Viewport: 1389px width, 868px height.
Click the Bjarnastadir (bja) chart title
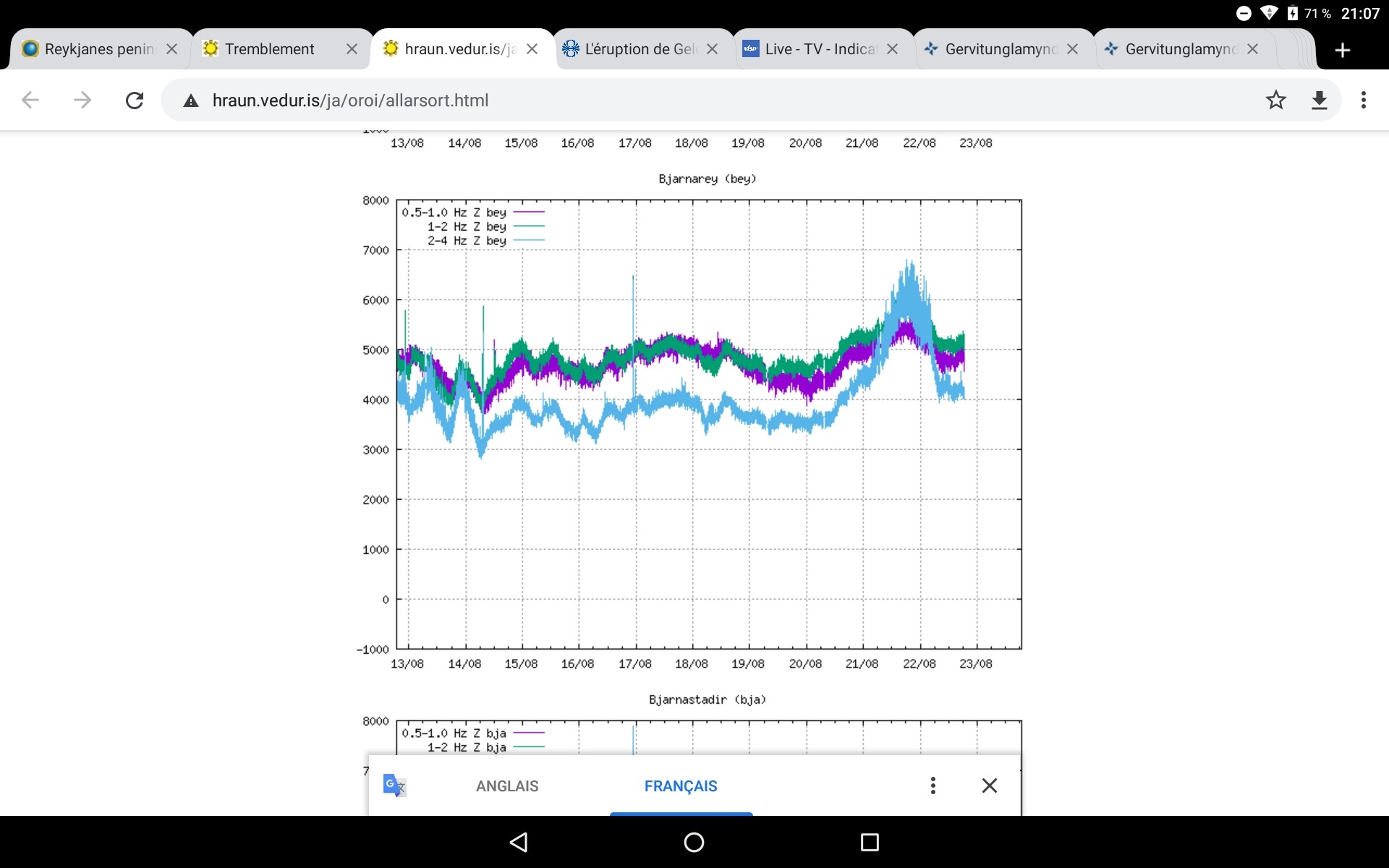[x=707, y=699]
